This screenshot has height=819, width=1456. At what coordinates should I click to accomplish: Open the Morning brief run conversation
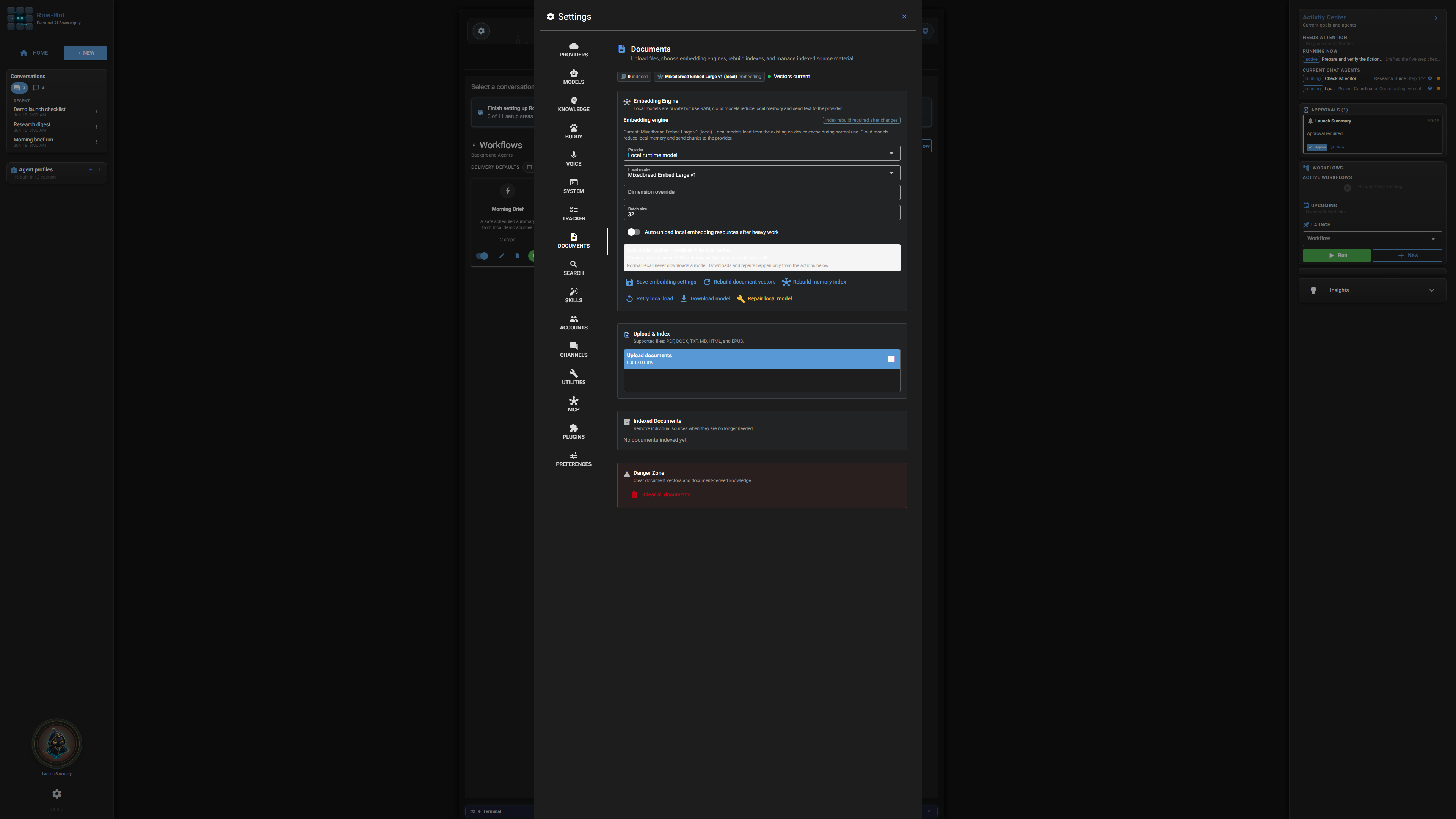(50, 142)
